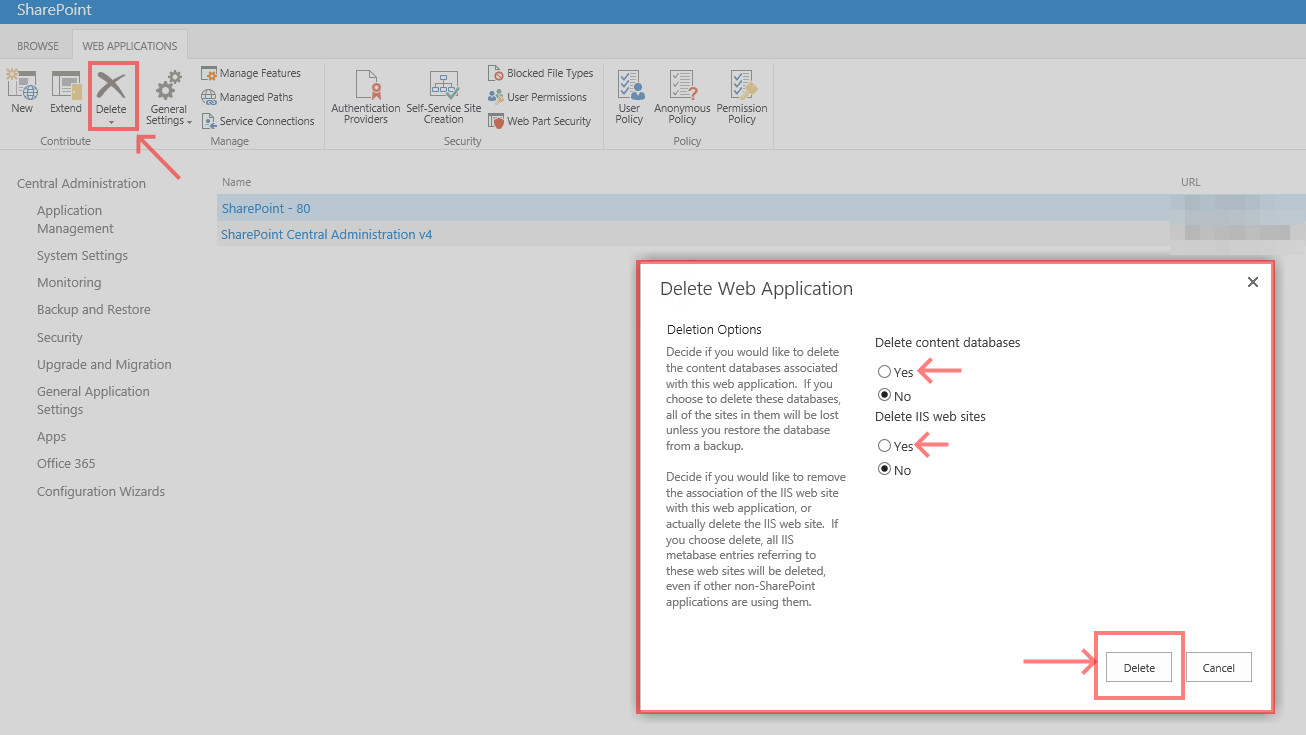Open the Central Administration link
1306x735 pixels.
point(81,183)
